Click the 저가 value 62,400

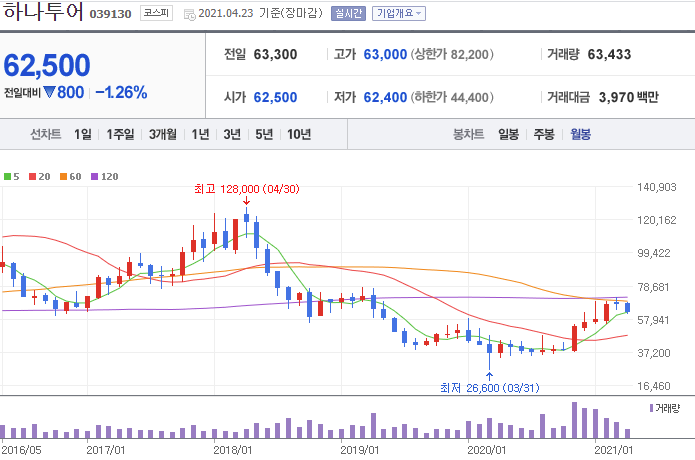click(385, 97)
